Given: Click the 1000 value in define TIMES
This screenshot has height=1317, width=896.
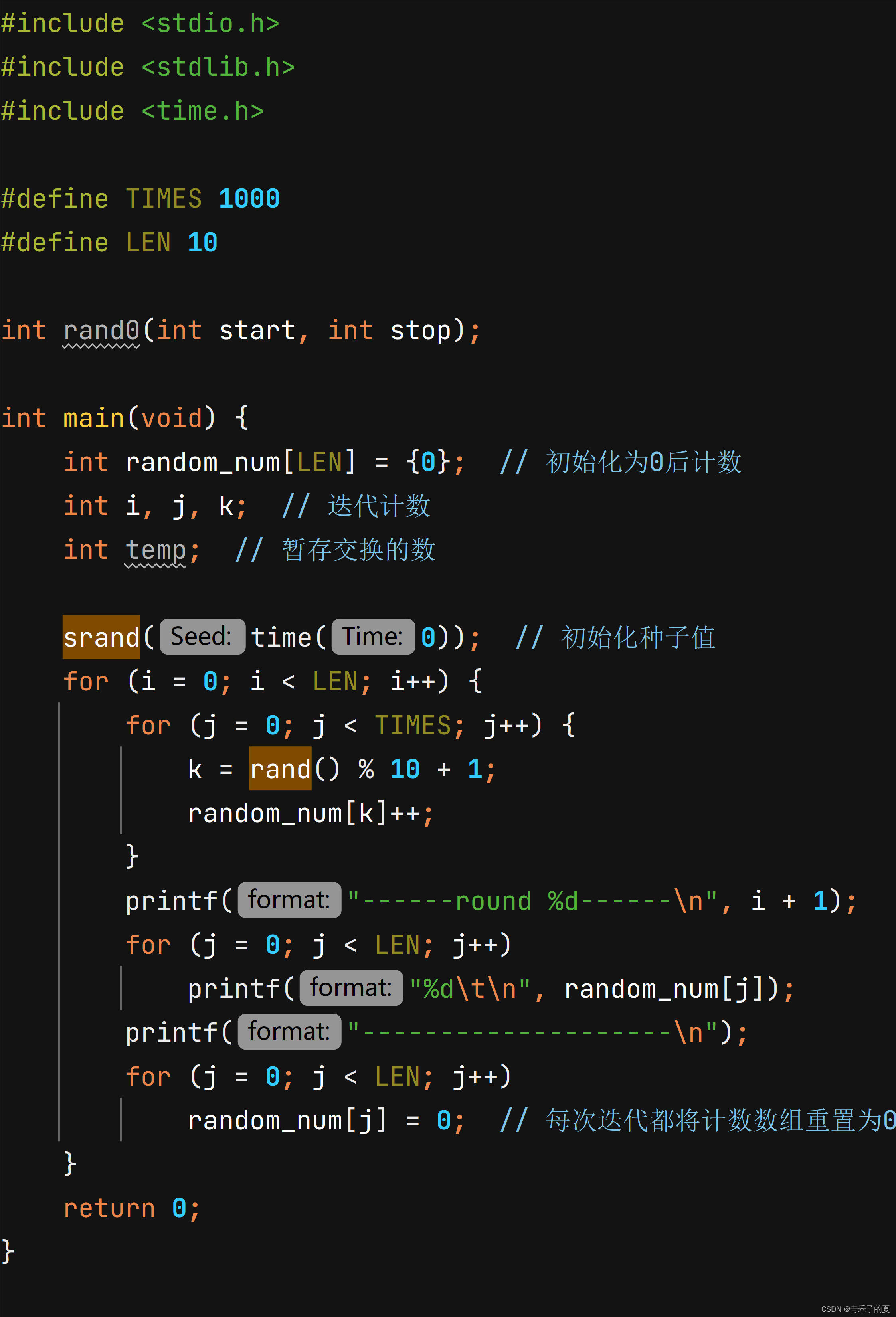Looking at the screenshot, I should [249, 199].
